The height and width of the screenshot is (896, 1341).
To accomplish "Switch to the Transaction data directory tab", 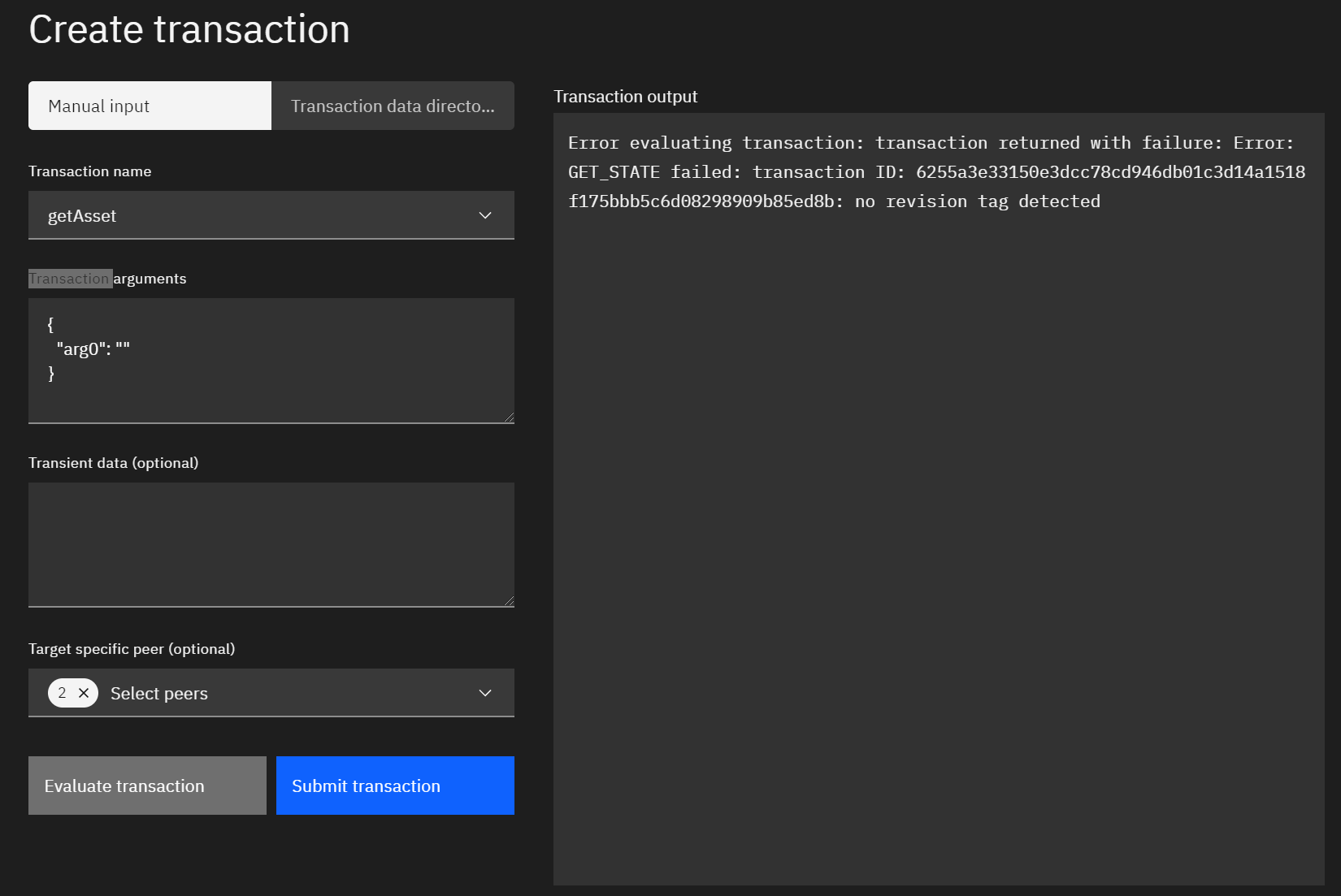I will [x=393, y=106].
